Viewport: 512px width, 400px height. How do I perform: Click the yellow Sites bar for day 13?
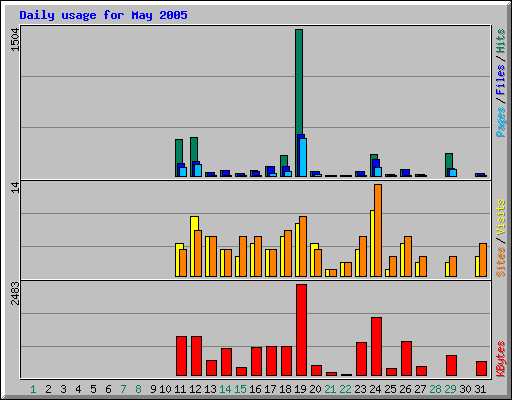(207, 256)
